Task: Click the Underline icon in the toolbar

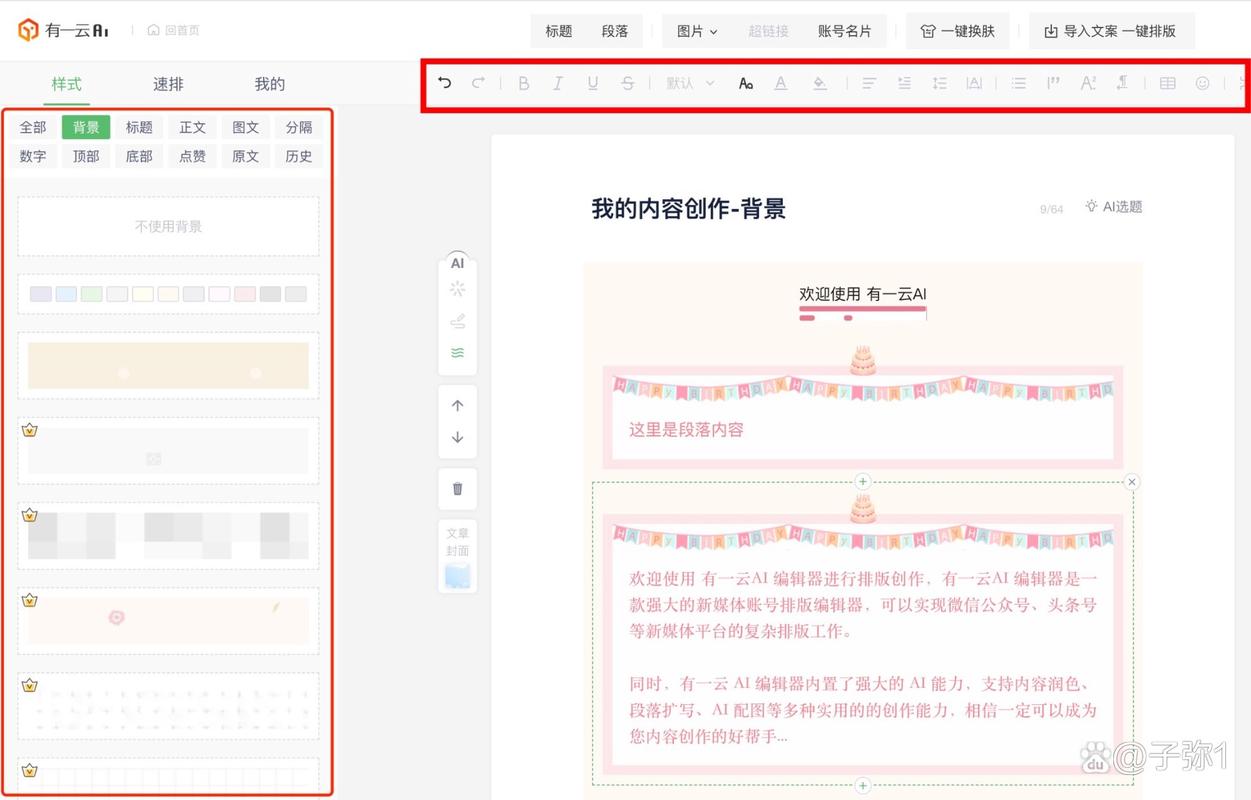Action: (x=593, y=83)
